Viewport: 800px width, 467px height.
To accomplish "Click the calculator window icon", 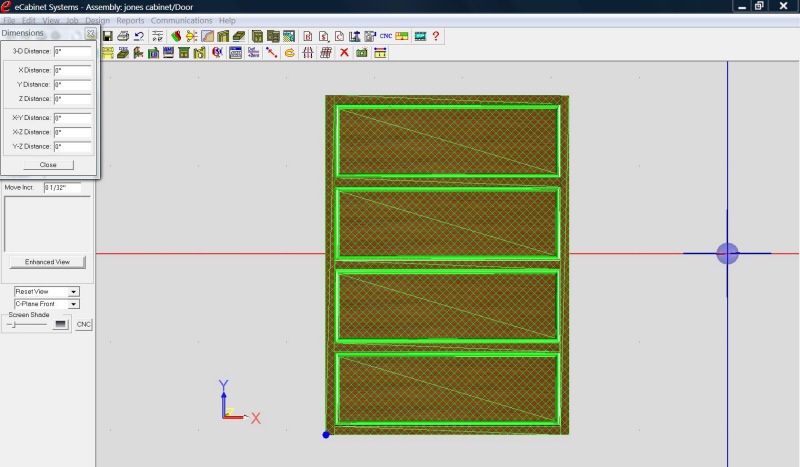I will tap(235, 53).
